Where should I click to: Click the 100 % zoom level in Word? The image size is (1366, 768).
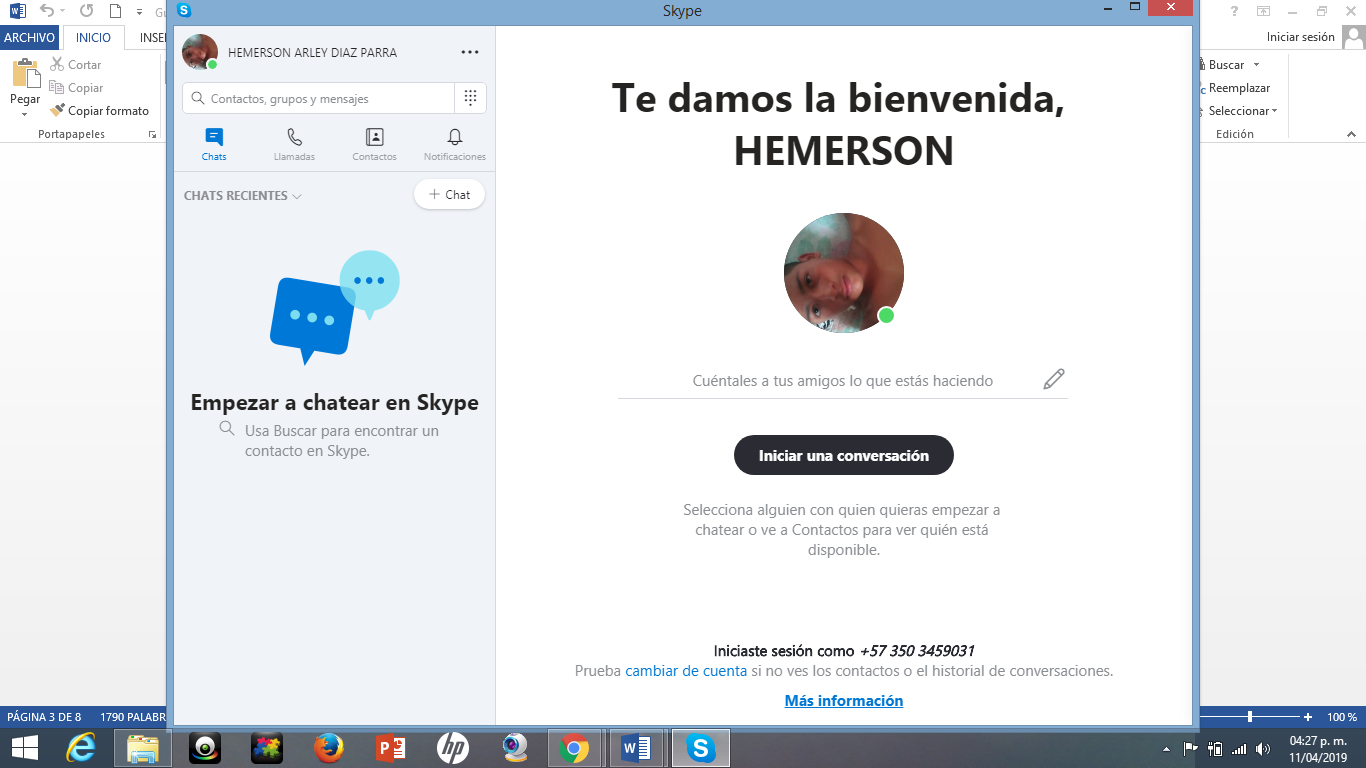1342,717
